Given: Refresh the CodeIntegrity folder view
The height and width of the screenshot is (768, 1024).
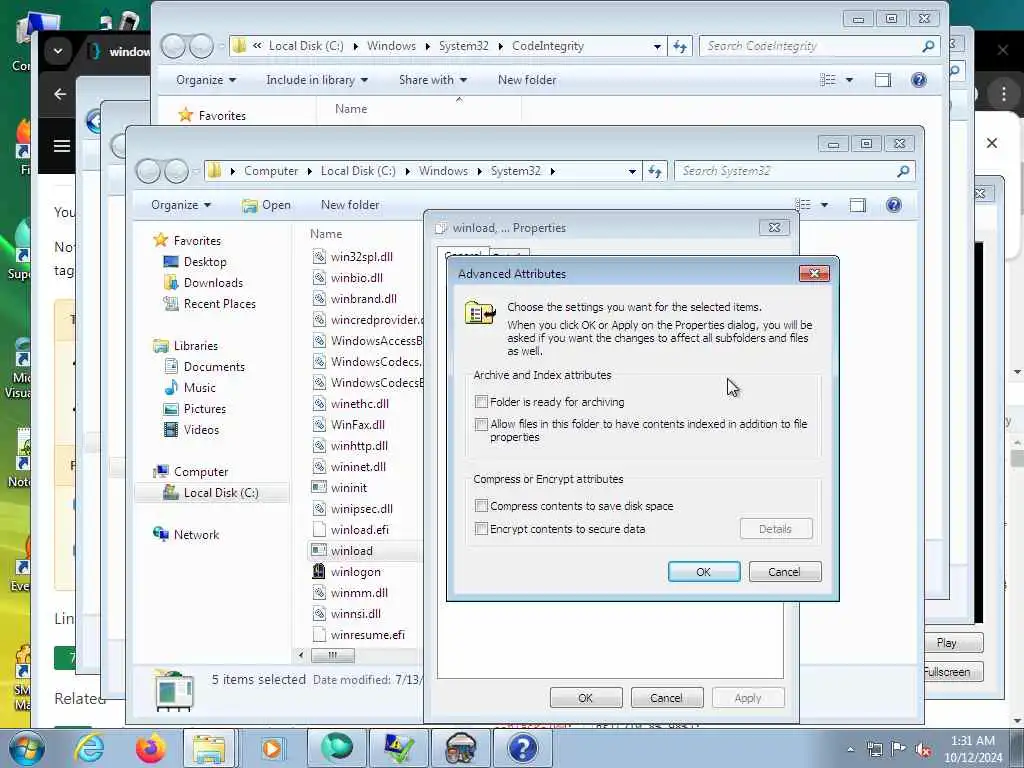Looking at the screenshot, I should click(680, 46).
